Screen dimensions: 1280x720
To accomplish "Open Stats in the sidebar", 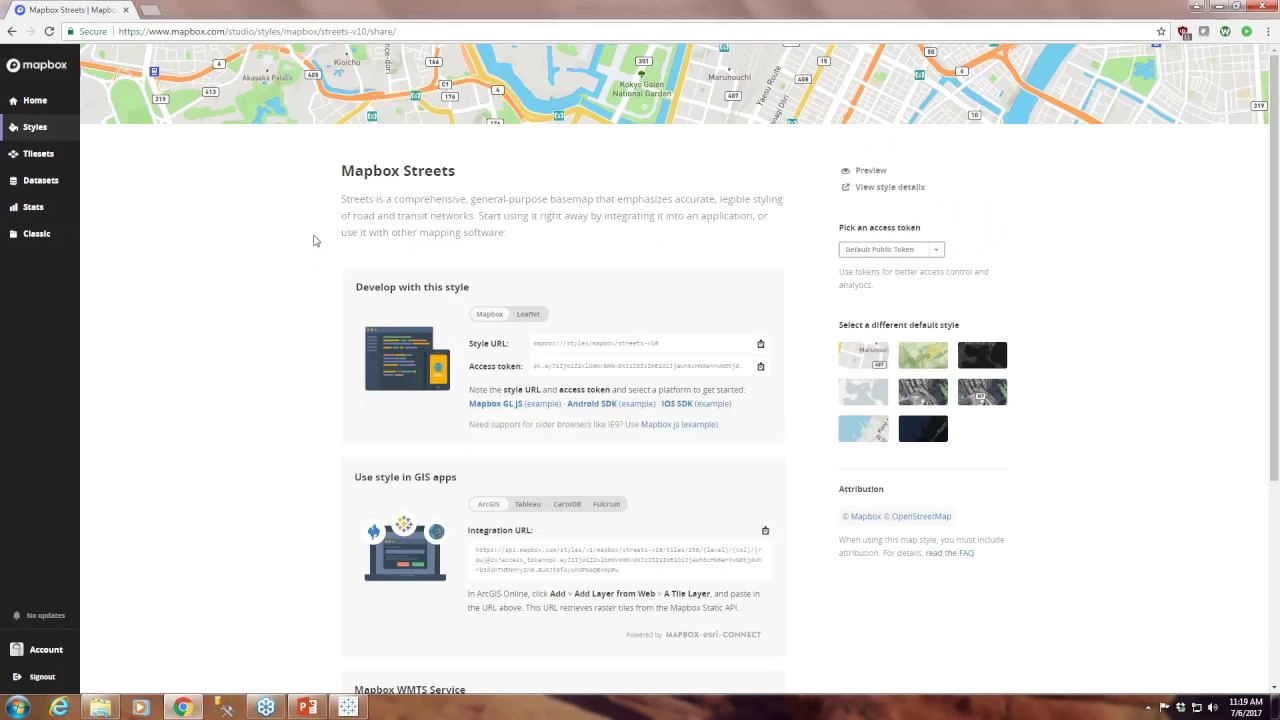I will click(x=33, y=207).
